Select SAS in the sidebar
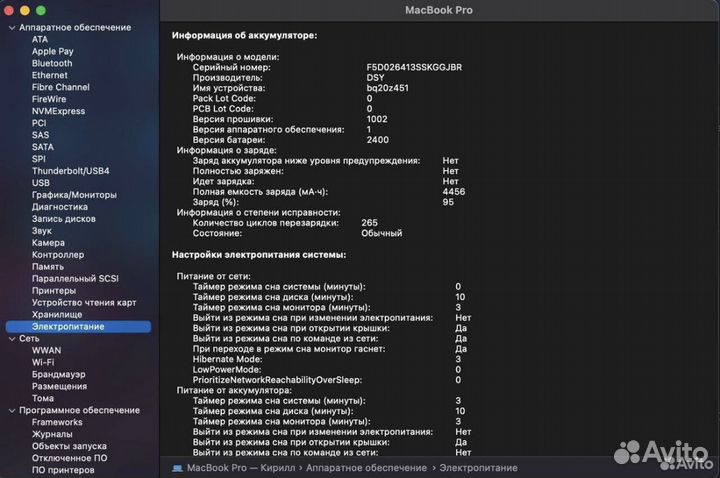720x478 pixels. [40, 135]
